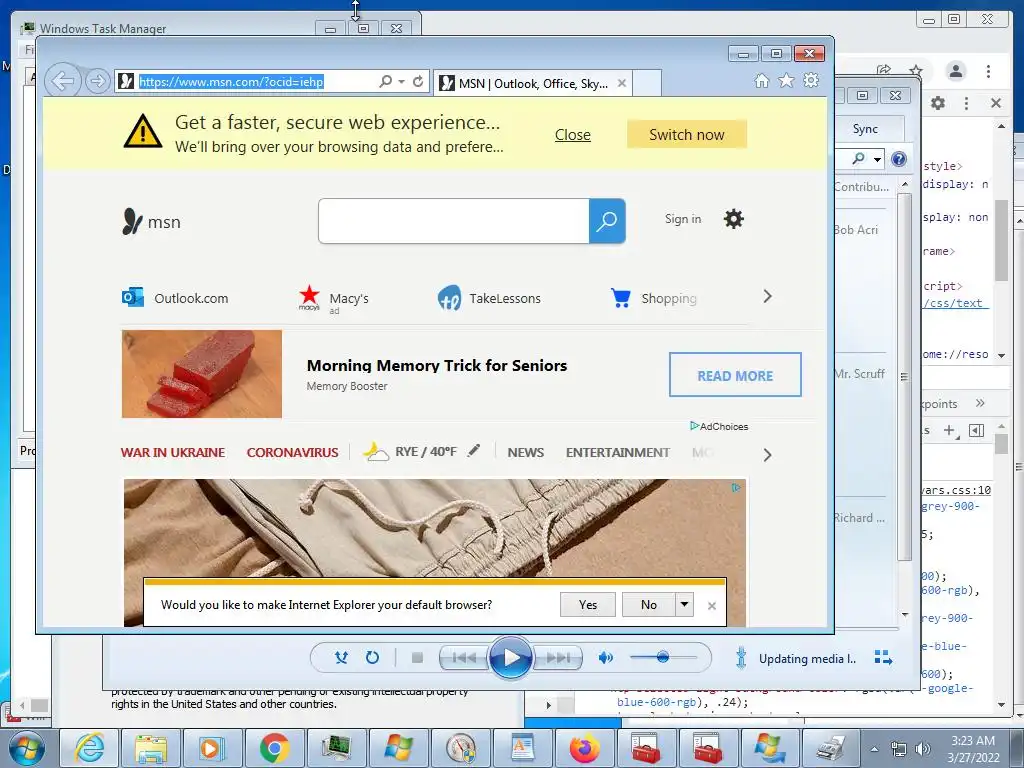The width and height of the screenshot is (1024, 768).
Task: Expand more DevTools tabs double chevron
Action: click(980, 403)
